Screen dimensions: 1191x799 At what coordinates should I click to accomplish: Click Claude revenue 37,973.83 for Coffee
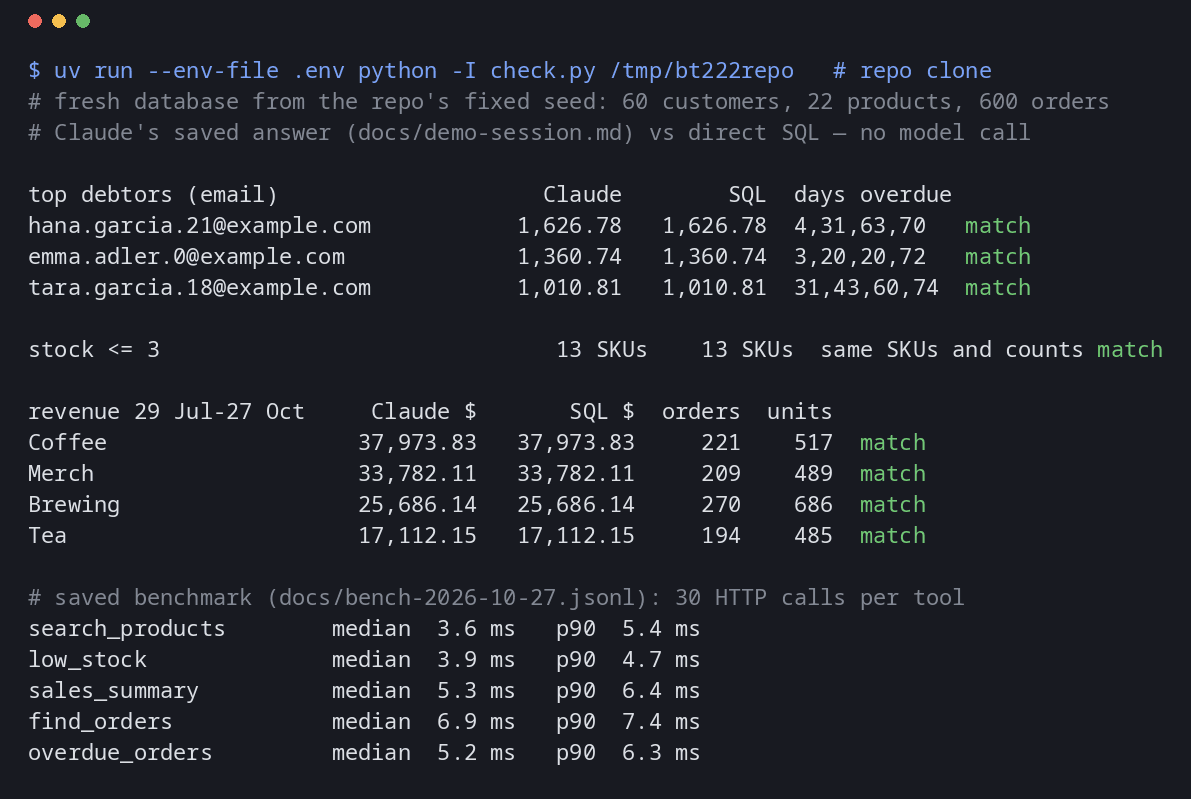[x=418, y=444]
